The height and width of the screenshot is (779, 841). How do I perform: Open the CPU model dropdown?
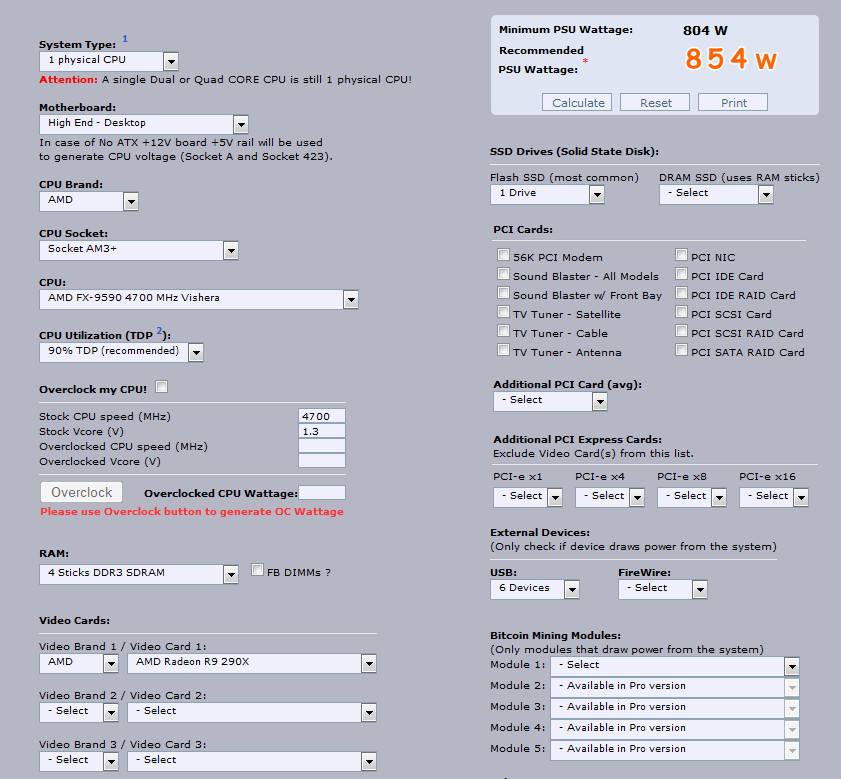point(198,299)
